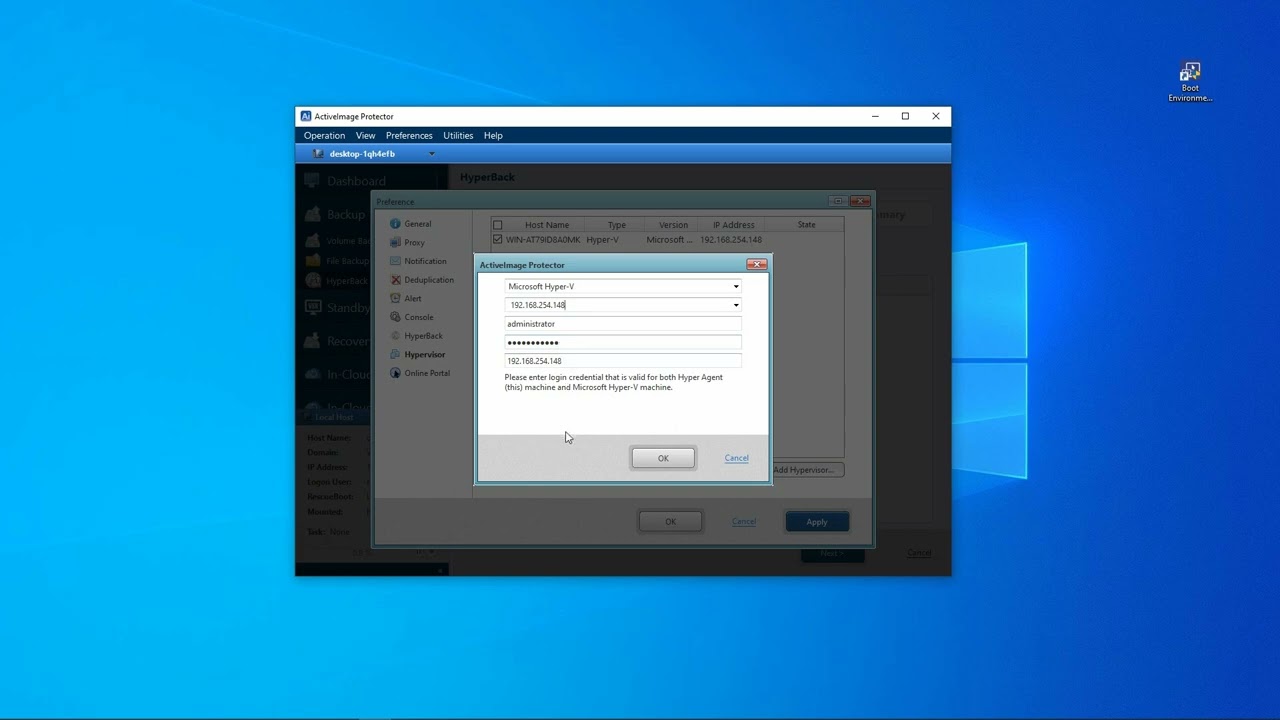
Task: Click the Alert icon in Preference sidebar
Action: coord(395,298)
